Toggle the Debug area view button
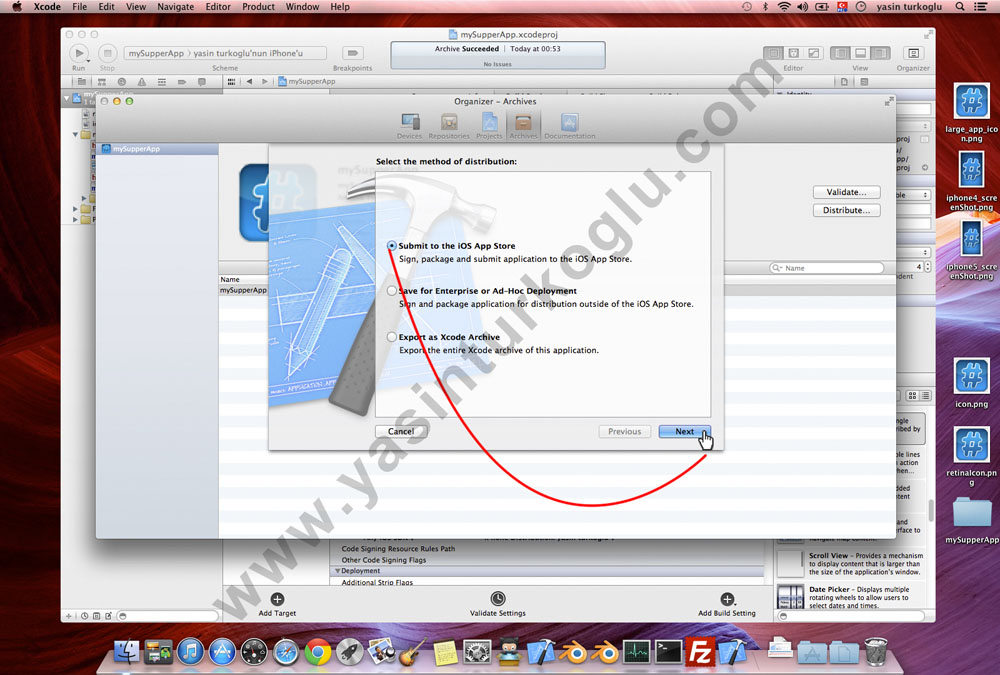 [x=860, y=53]
